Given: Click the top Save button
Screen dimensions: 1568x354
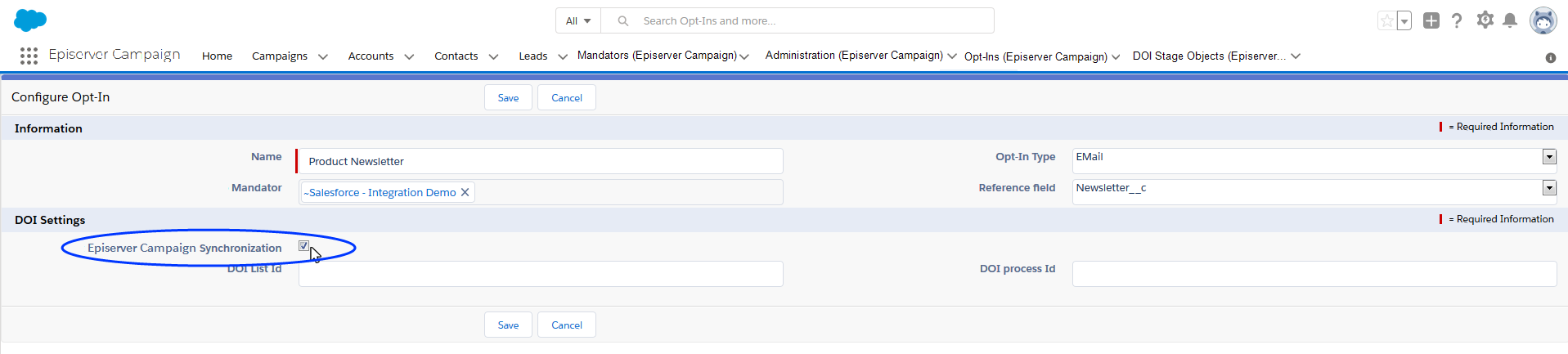Looking at the screenshot, I should pos(508,97).
